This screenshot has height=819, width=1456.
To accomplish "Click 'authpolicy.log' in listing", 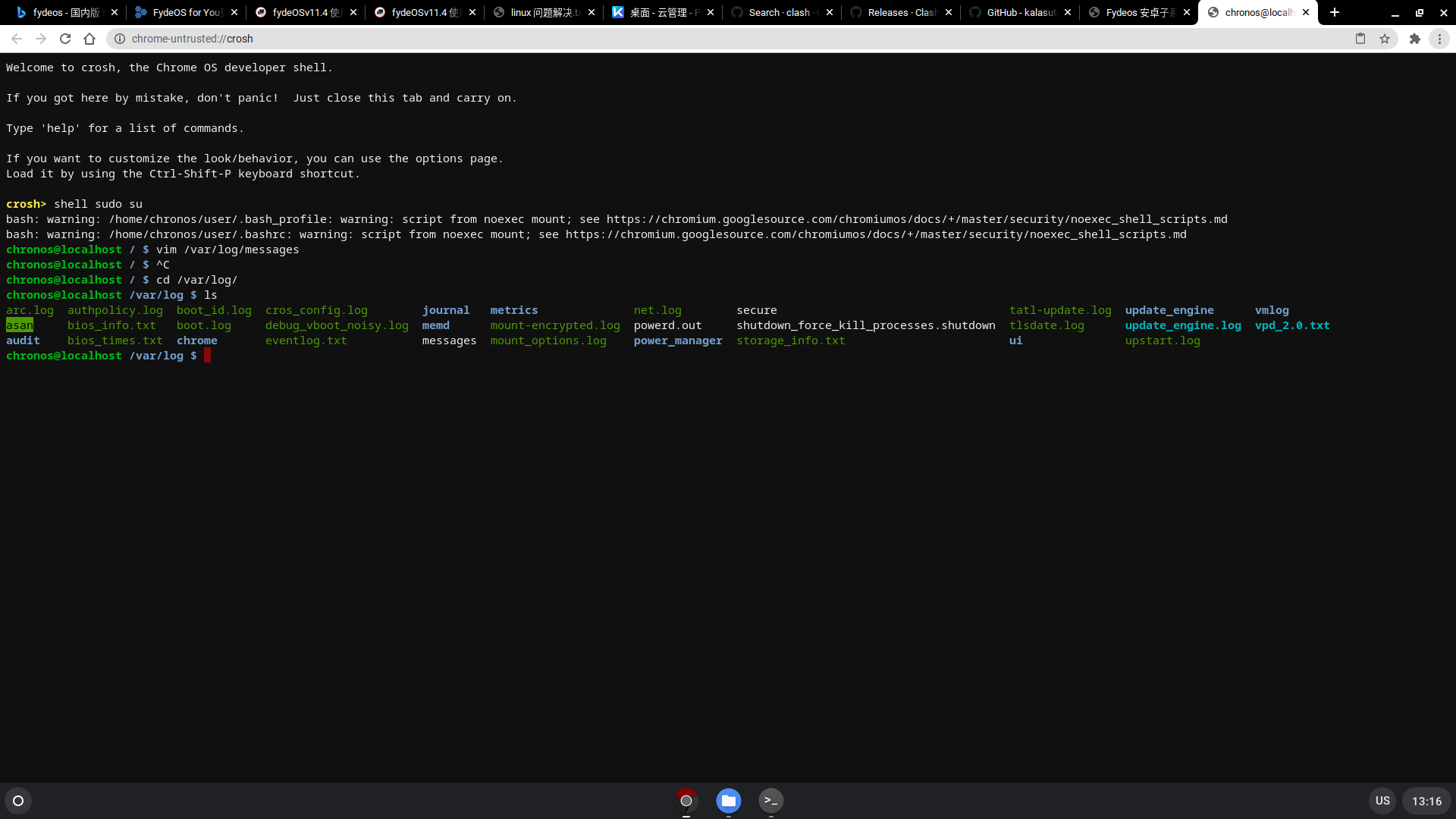I will tap(115, 310).
